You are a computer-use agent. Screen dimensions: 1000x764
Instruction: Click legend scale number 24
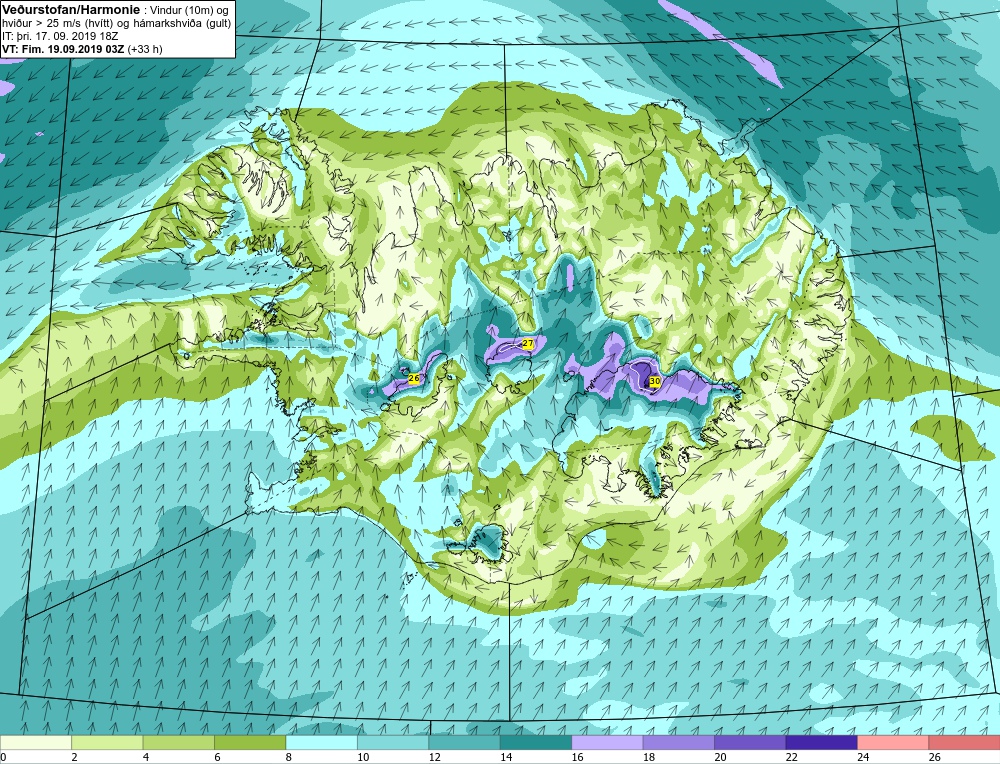[x=863, y=757]
